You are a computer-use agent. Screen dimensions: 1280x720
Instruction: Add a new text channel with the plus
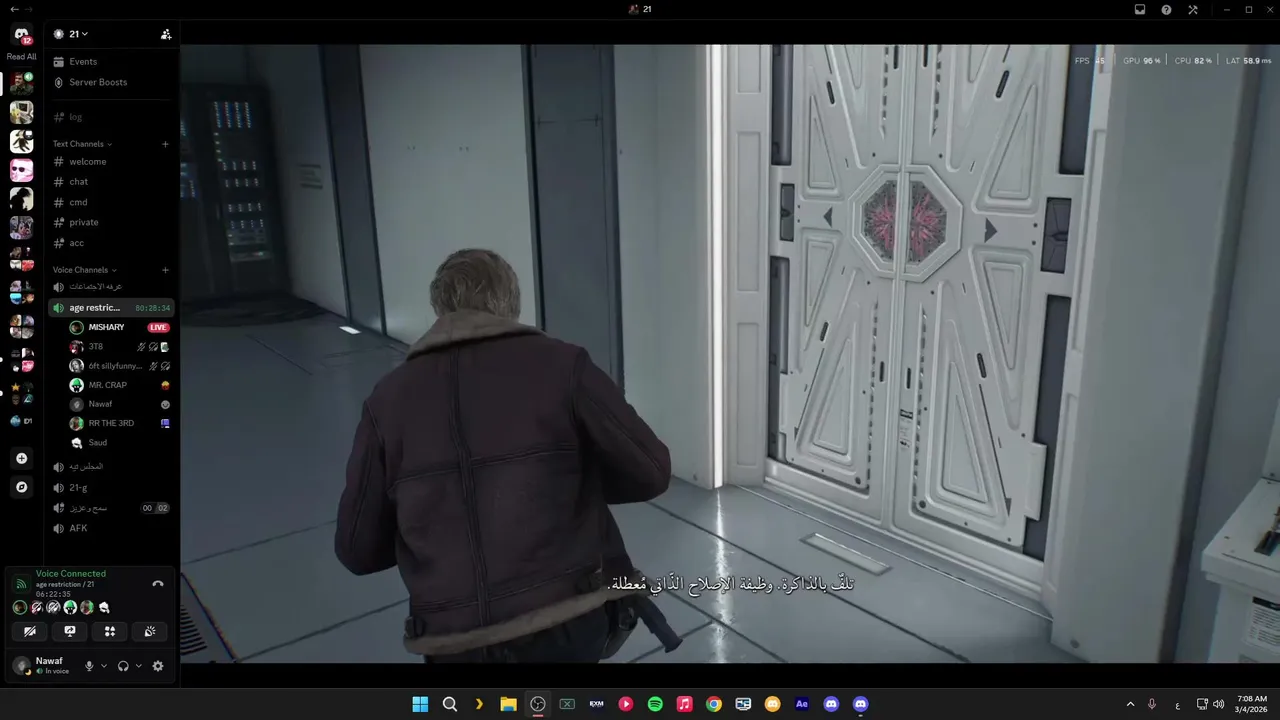pos(165,144)
